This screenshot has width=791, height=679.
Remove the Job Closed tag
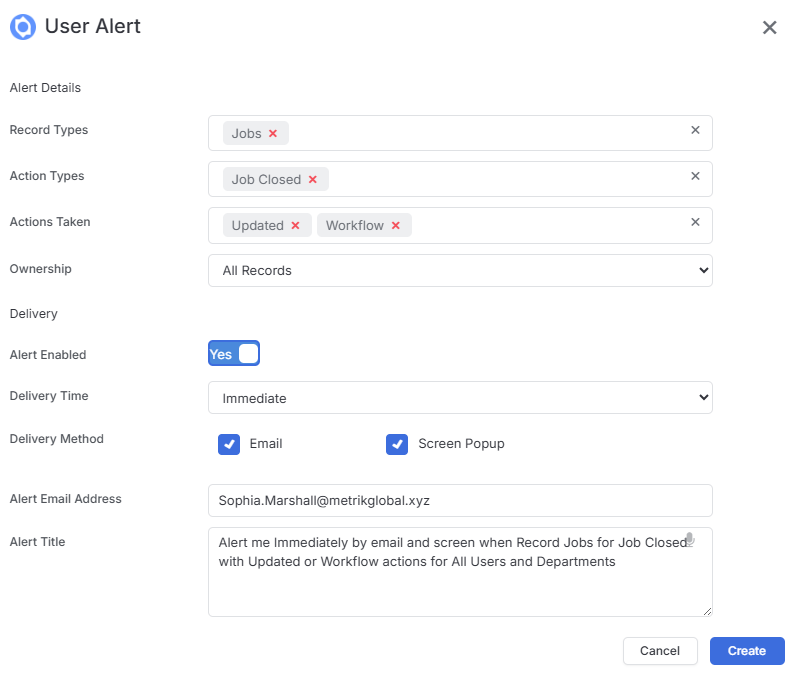tap(313, 179)
